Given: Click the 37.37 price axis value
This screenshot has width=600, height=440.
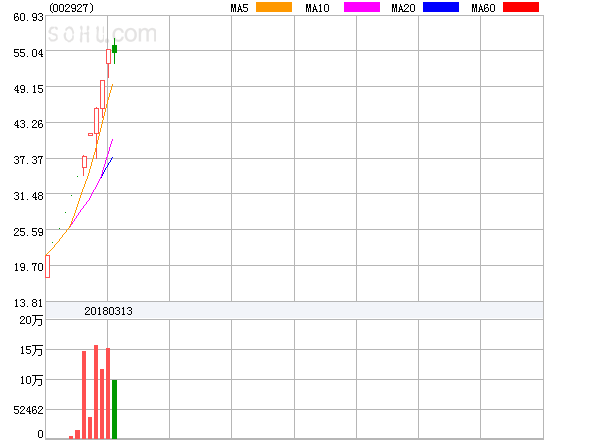Looking at the screenshot, I should pos(28,160).
